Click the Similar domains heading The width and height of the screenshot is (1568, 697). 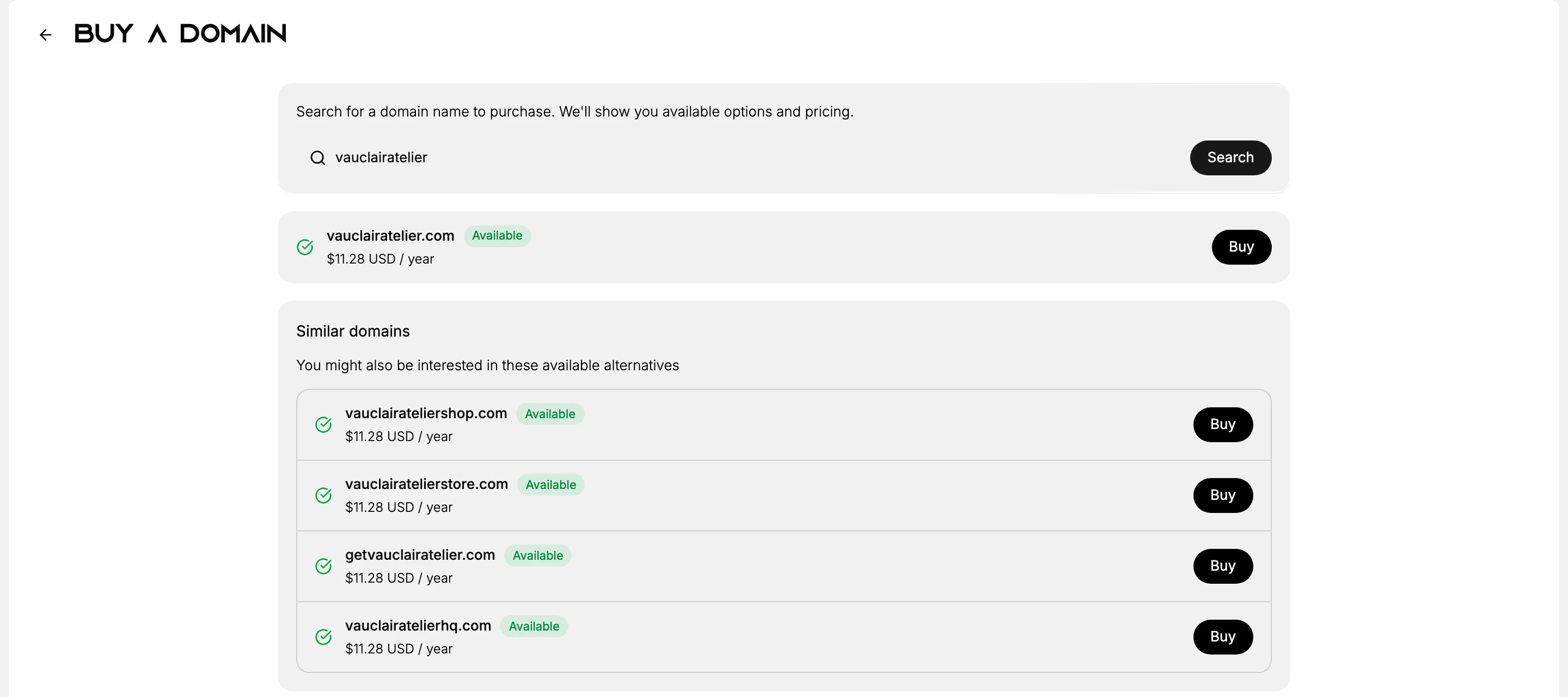(x=353, y=331)
